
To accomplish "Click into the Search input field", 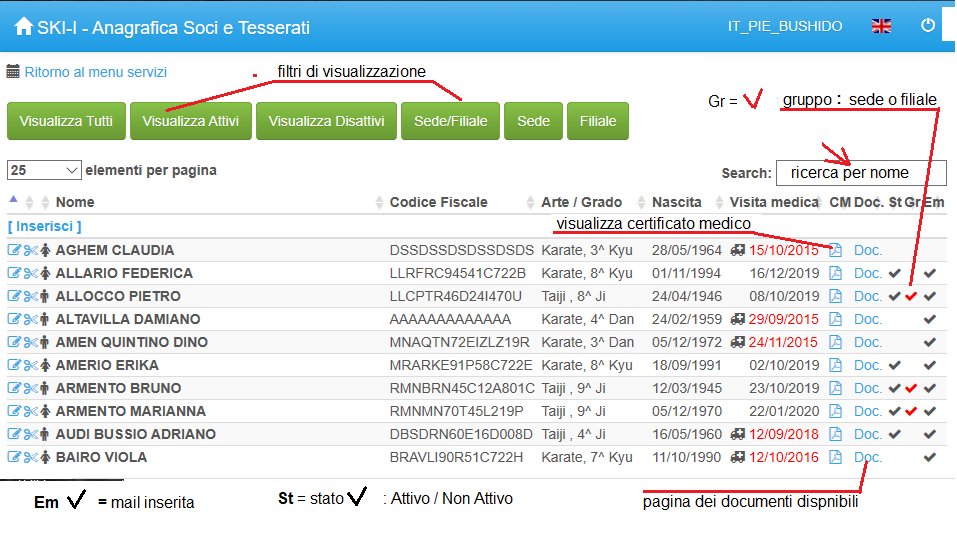I will [860, 173].
